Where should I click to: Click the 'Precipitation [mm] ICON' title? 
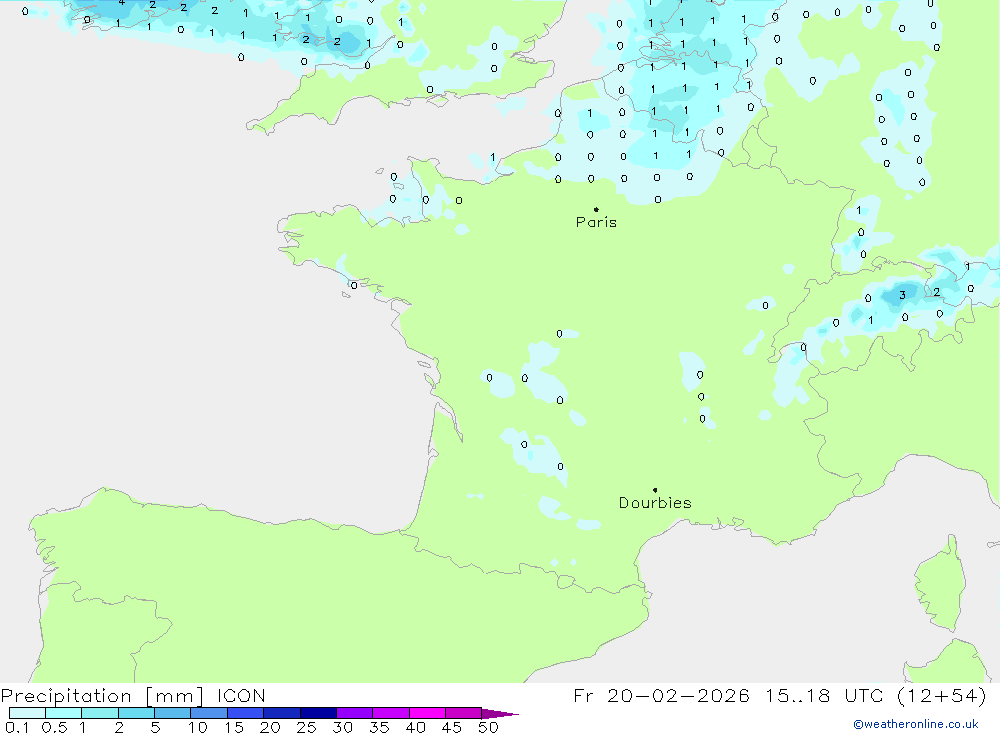tap(133, 695)
